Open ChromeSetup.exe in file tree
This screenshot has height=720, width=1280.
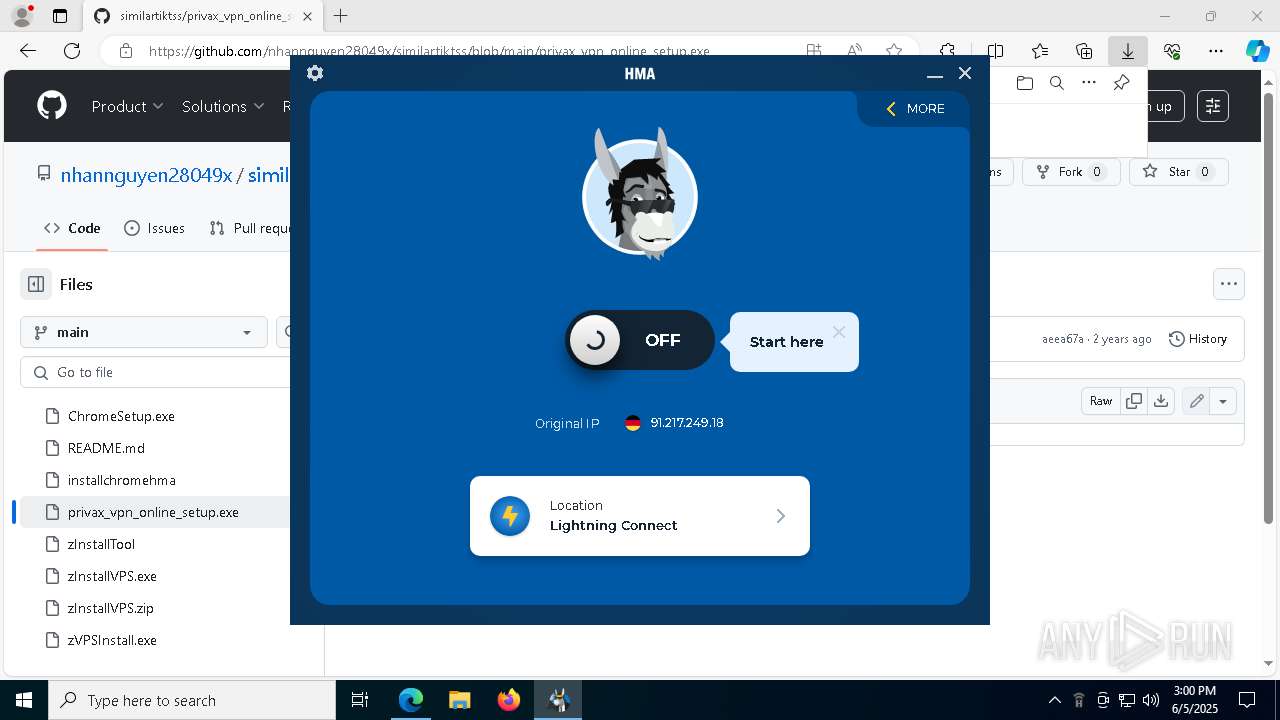tap(121, 416)
